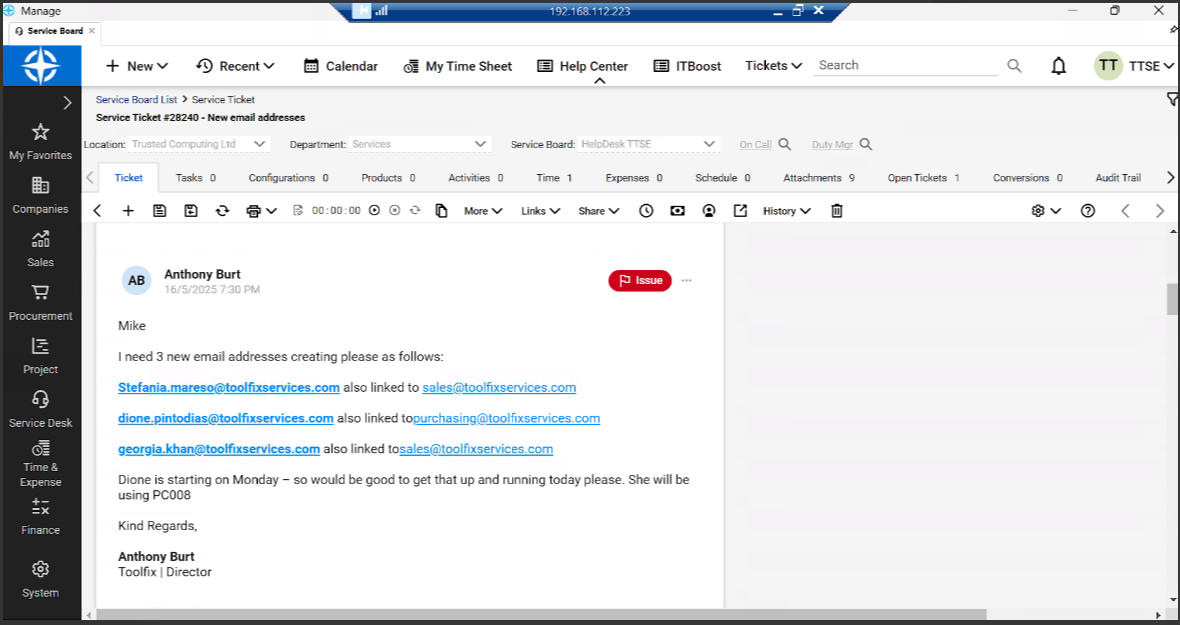The image size is (1180, 625).
Task: Click the clock time entry icon
Action: tap(646, 211)
